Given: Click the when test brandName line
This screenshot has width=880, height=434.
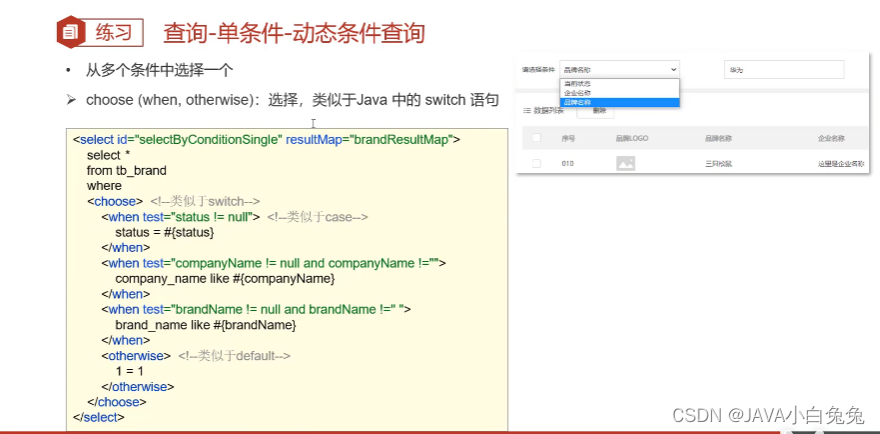Looking at the screenshot, I should pyautogui.click(x=256, y=309).
